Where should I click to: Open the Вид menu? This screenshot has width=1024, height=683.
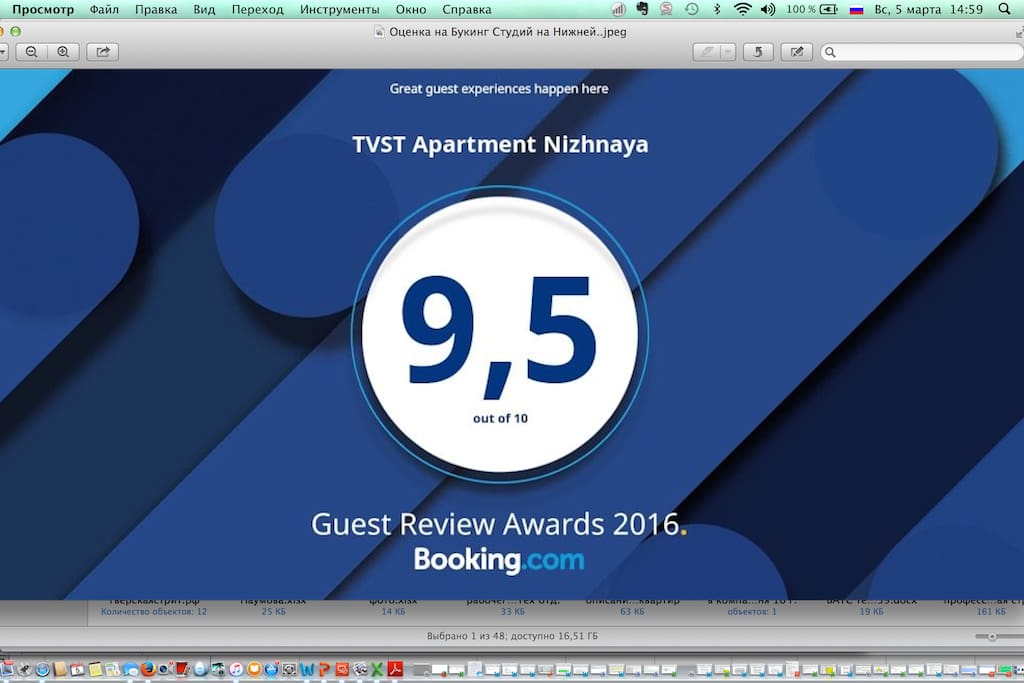point(204,10)
